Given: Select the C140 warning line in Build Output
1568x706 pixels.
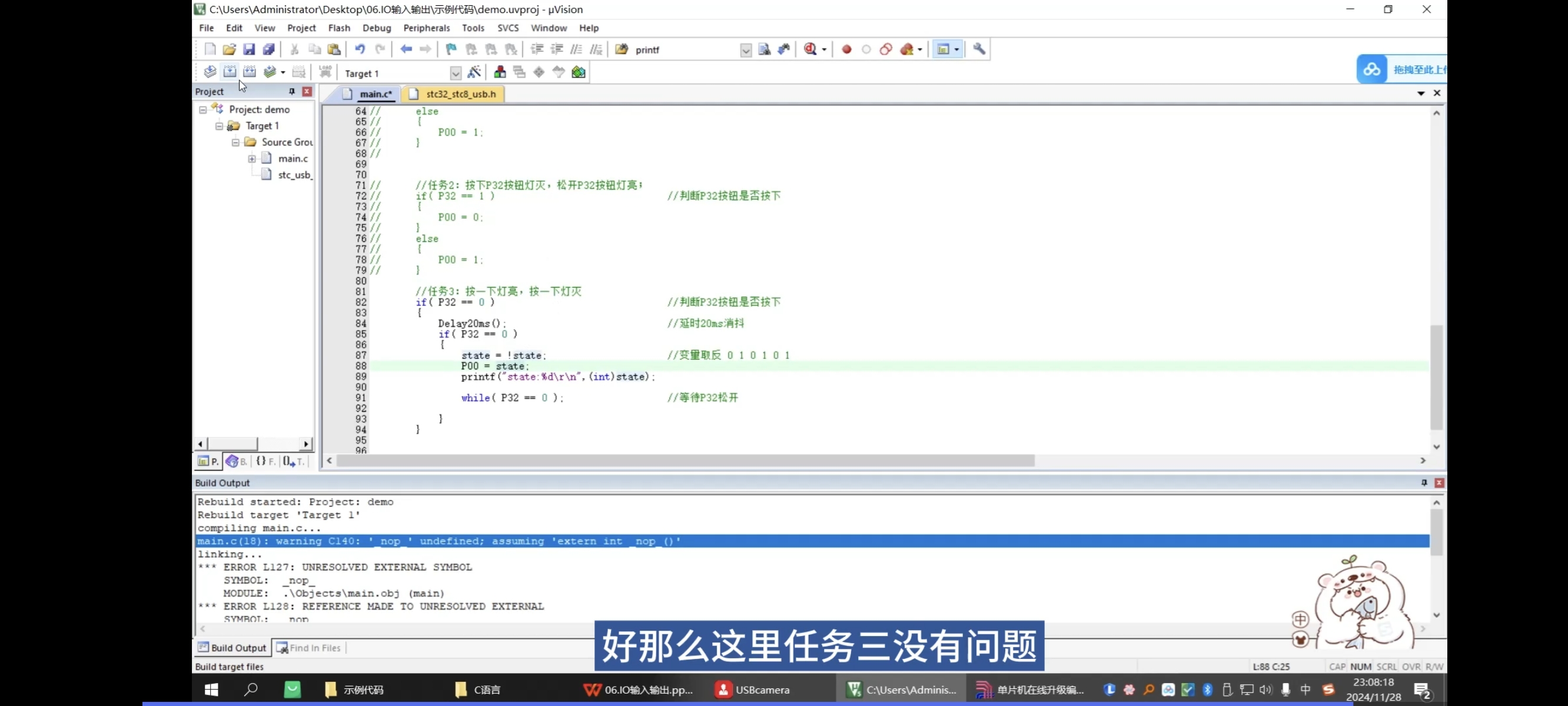Looking at the screenshot, I should [438, 541].
